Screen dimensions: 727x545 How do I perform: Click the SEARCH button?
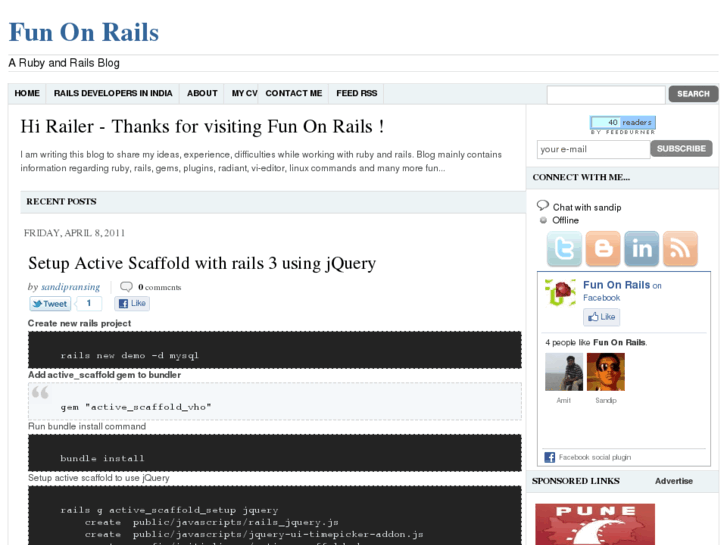click(693, 94)
